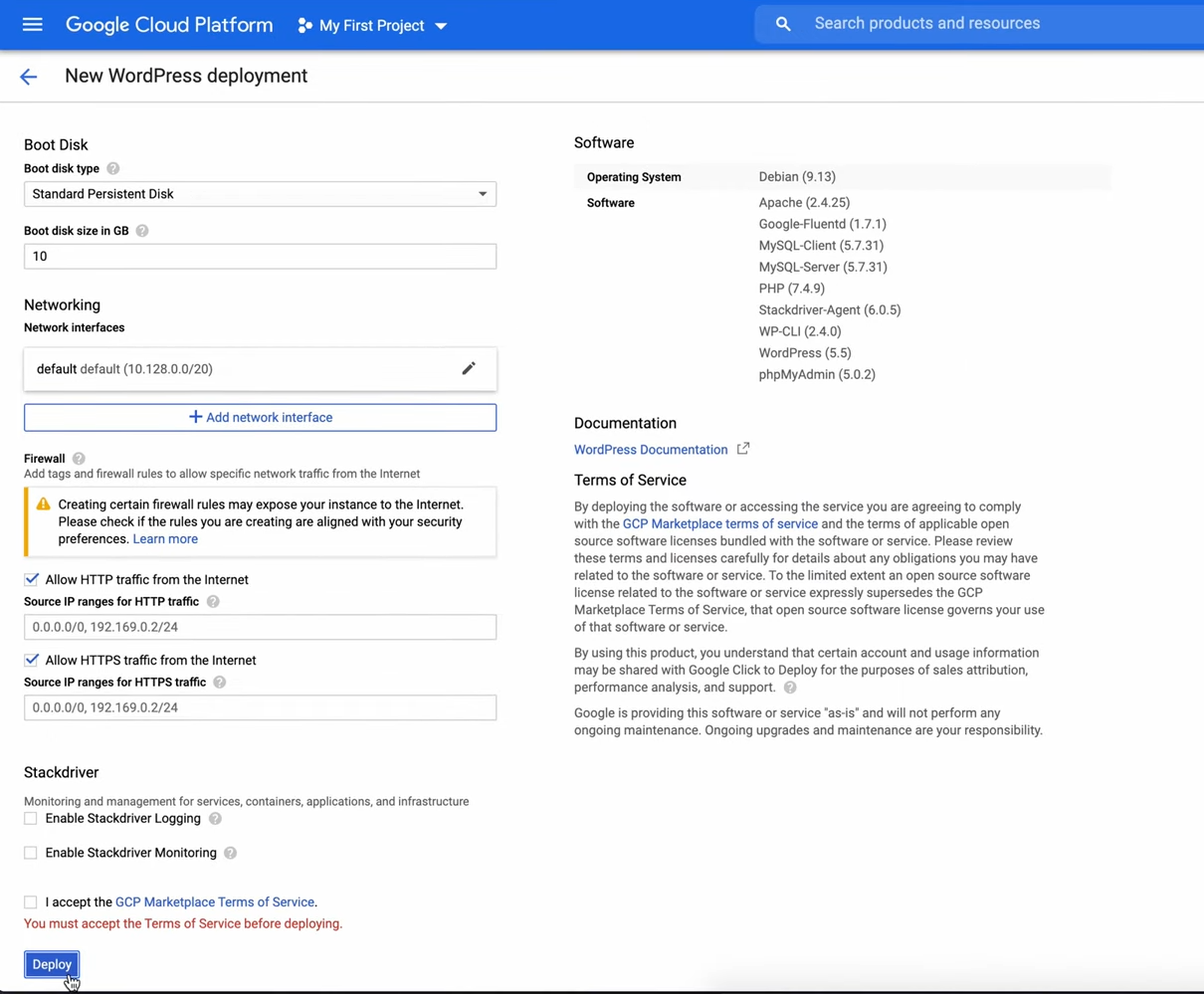The image size is (1204, 994).
Task: Click the Stackdriver-Agent (6.0.5) entry
Action: pyautogui.click(x=830, y=310)
